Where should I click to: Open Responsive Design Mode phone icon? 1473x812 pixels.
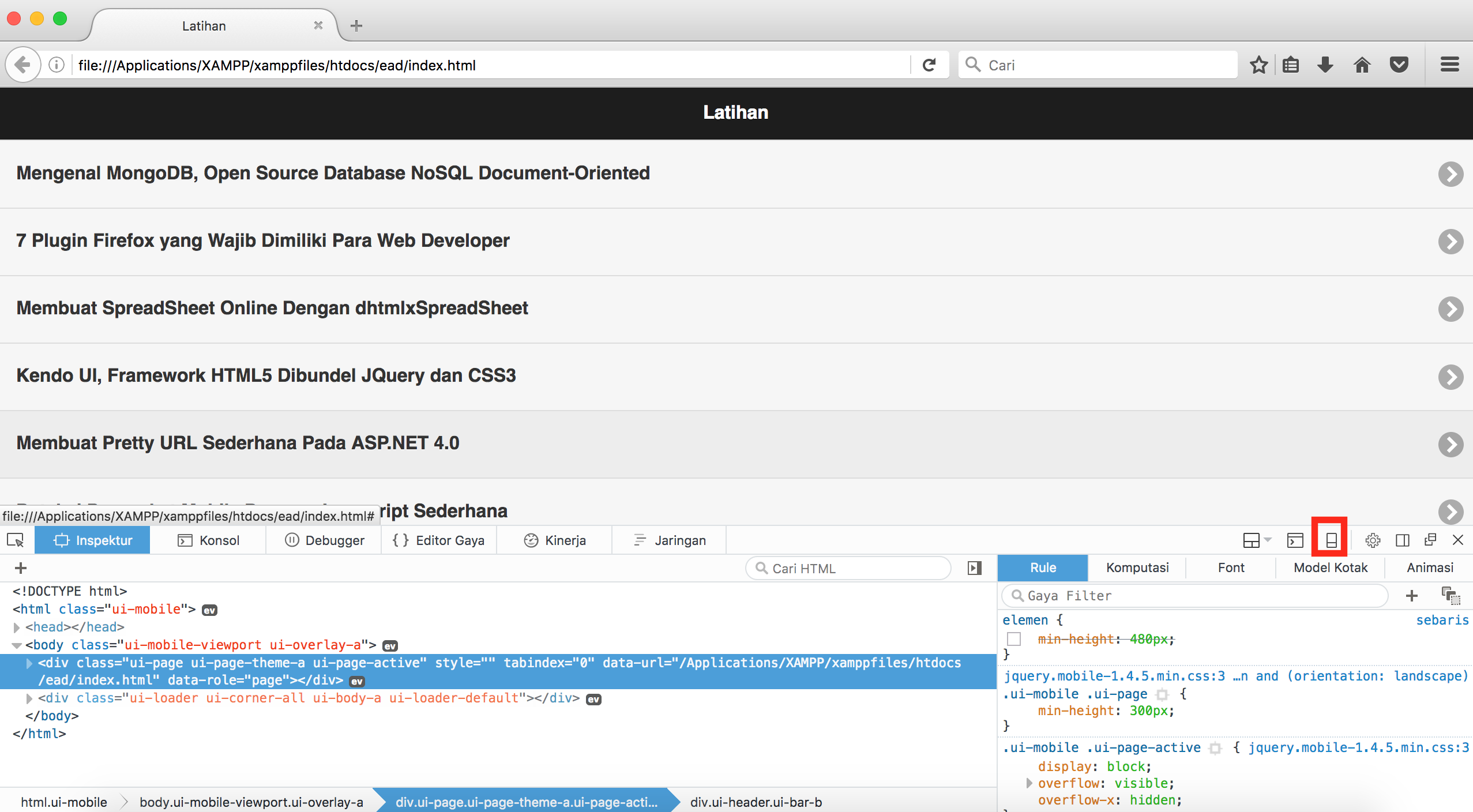tap(1331, 540)
